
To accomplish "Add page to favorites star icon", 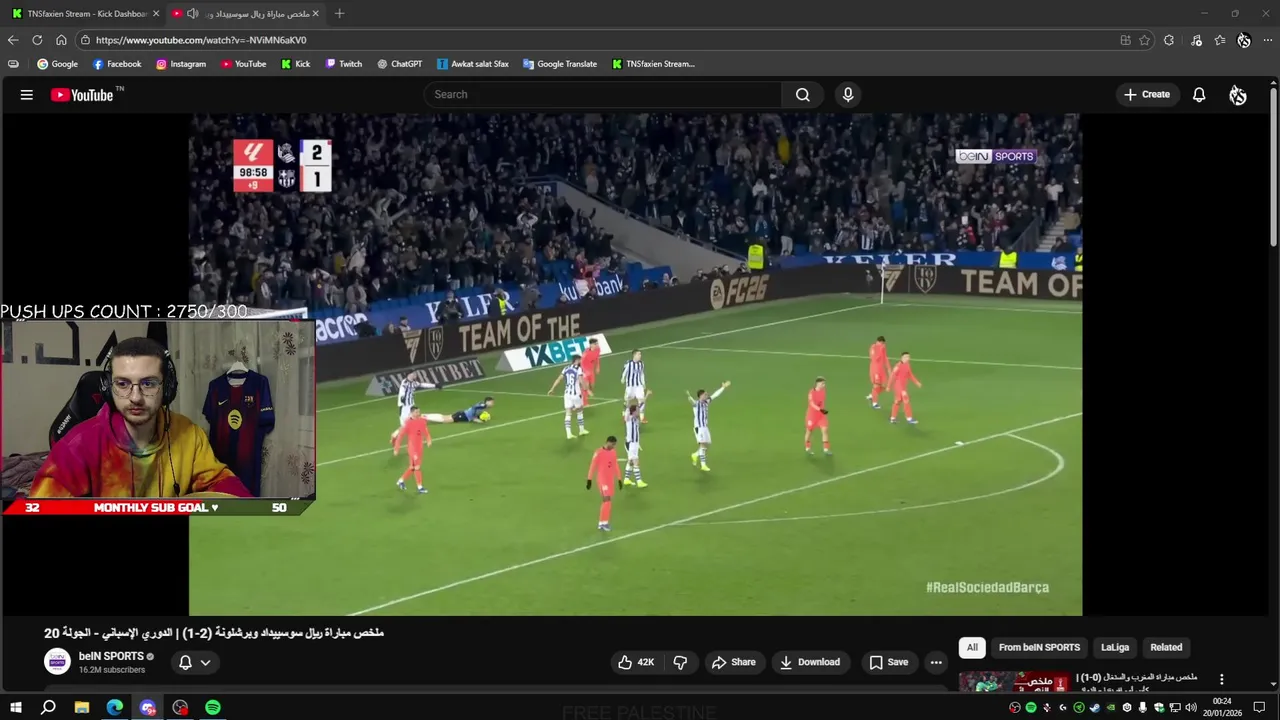I will click(1144, 40).
